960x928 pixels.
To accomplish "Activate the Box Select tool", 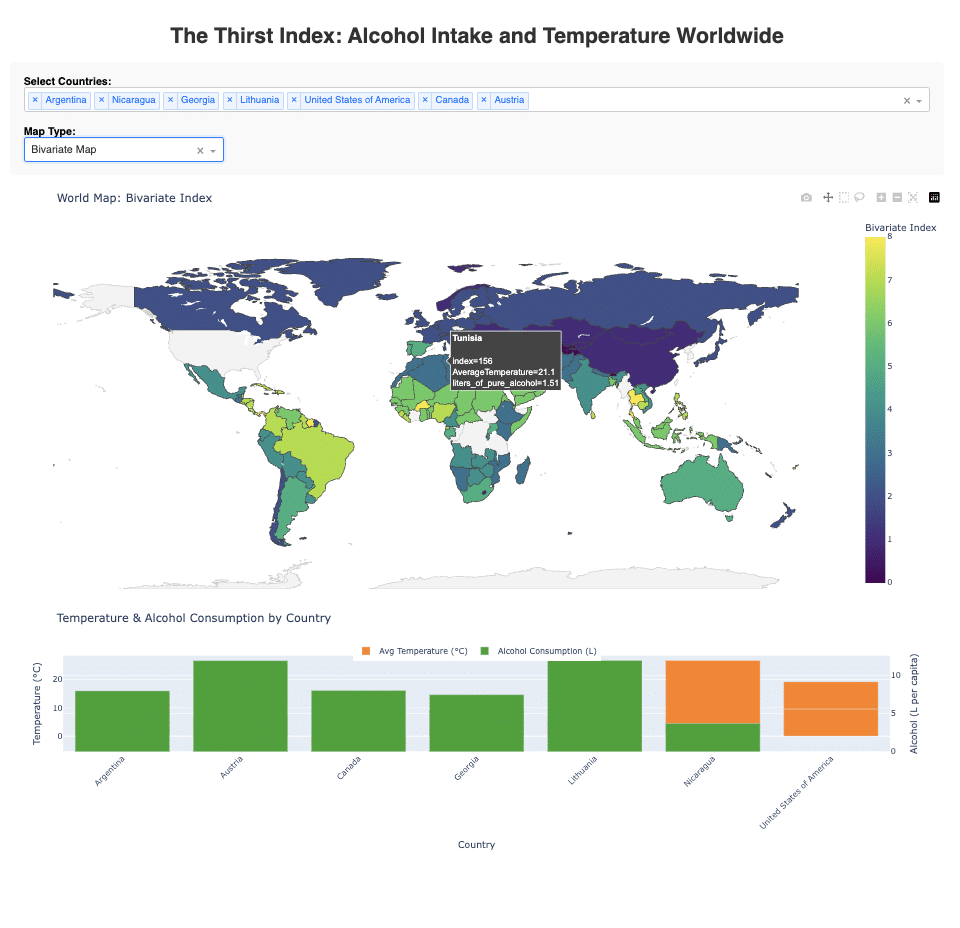I will click(844, 198).
